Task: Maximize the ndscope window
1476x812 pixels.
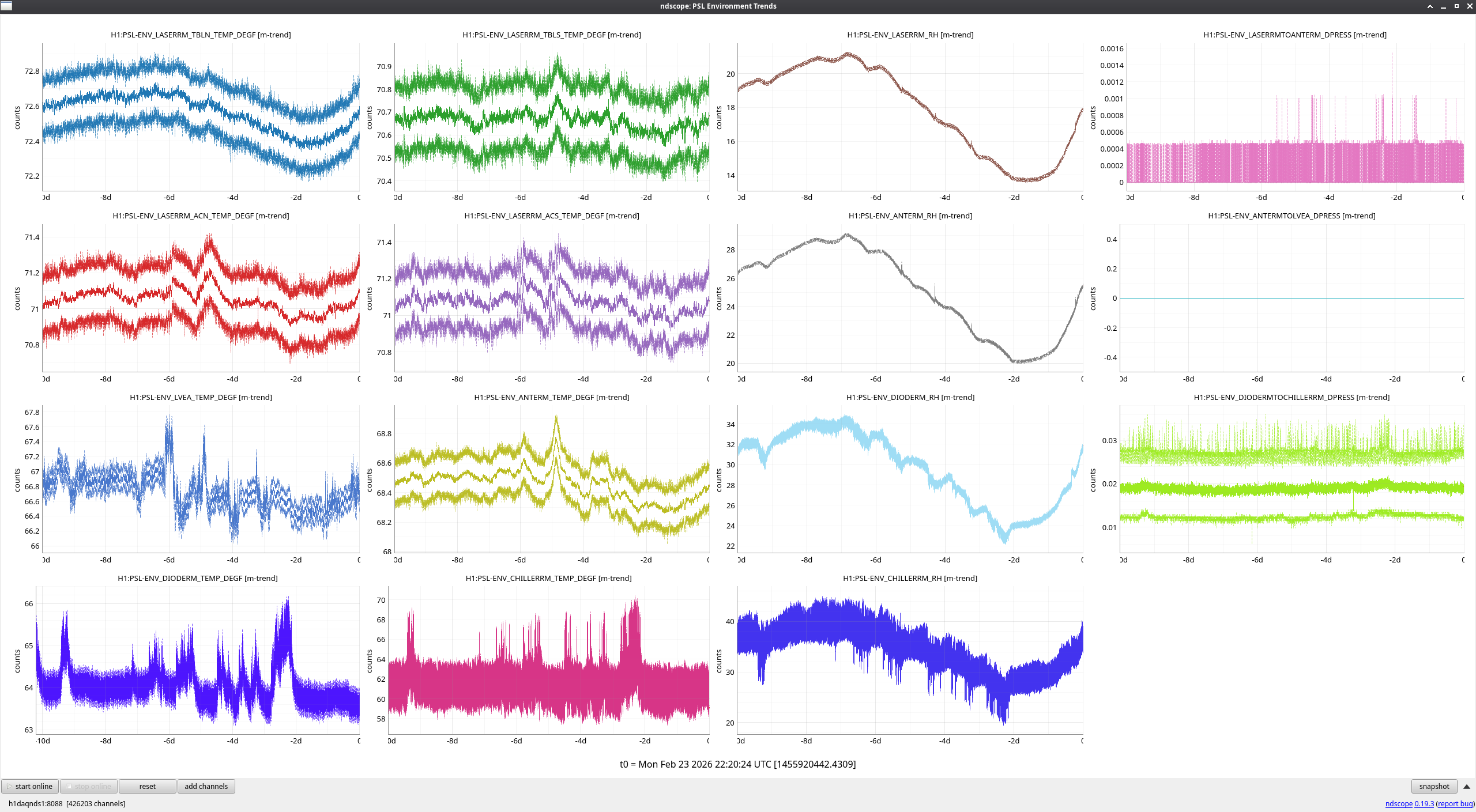Action: click(x=1456, y=6)
